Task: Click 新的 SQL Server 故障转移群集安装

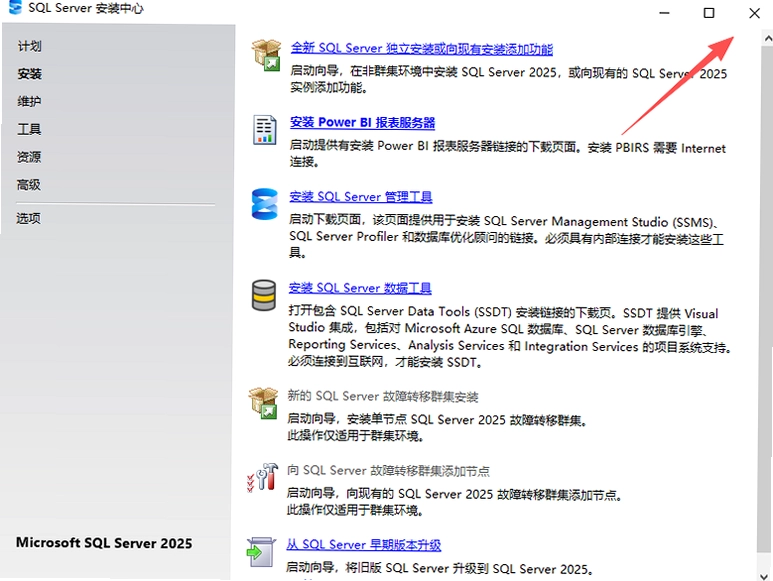Action: (x=383, y=396)
